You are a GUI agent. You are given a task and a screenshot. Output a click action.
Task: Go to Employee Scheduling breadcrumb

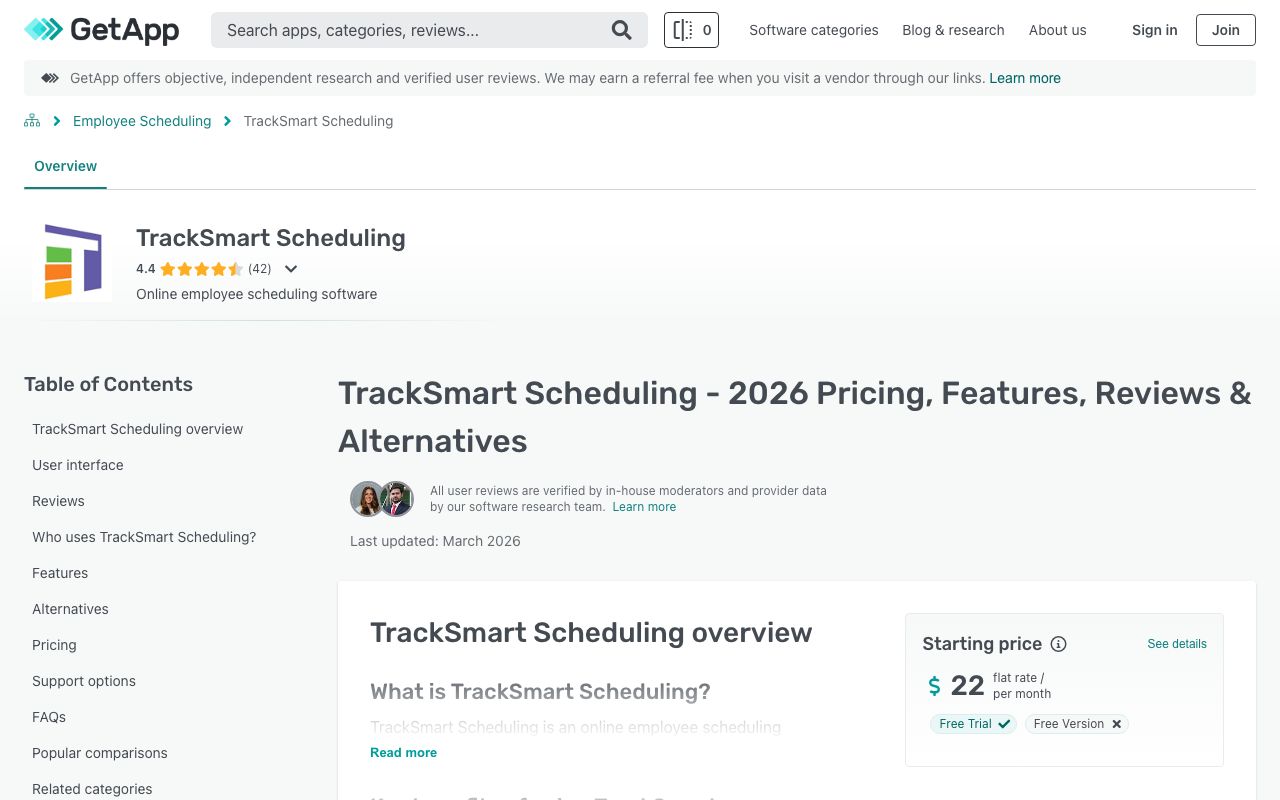tap(142, 121)
